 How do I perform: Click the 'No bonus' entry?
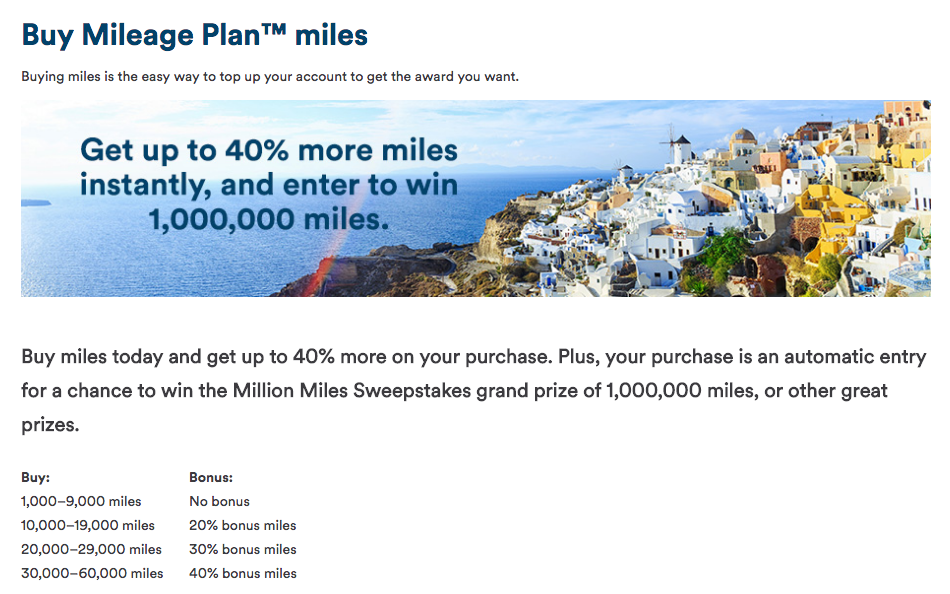[219, 501]
